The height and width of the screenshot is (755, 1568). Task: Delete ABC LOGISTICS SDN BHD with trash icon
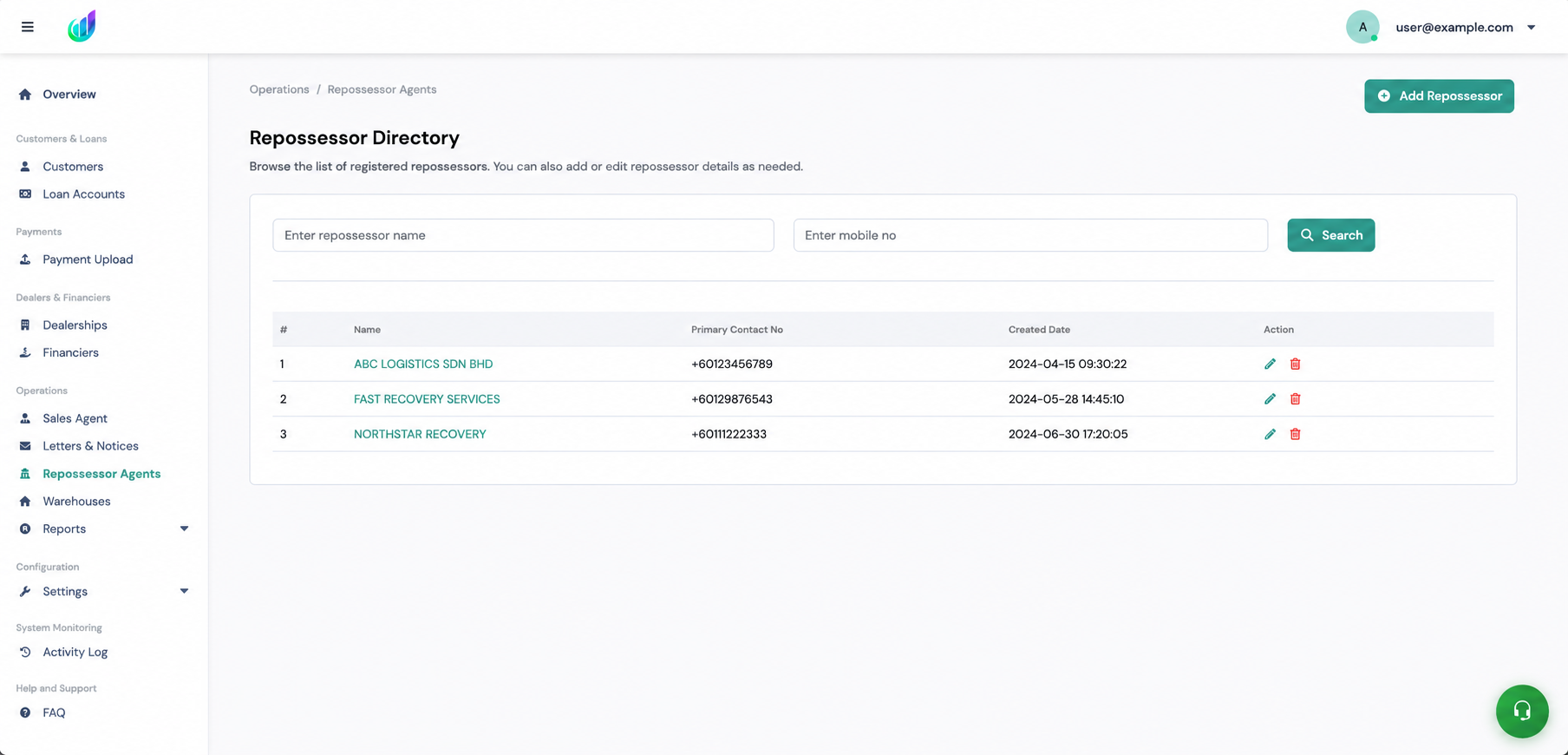pos(1295,364)
